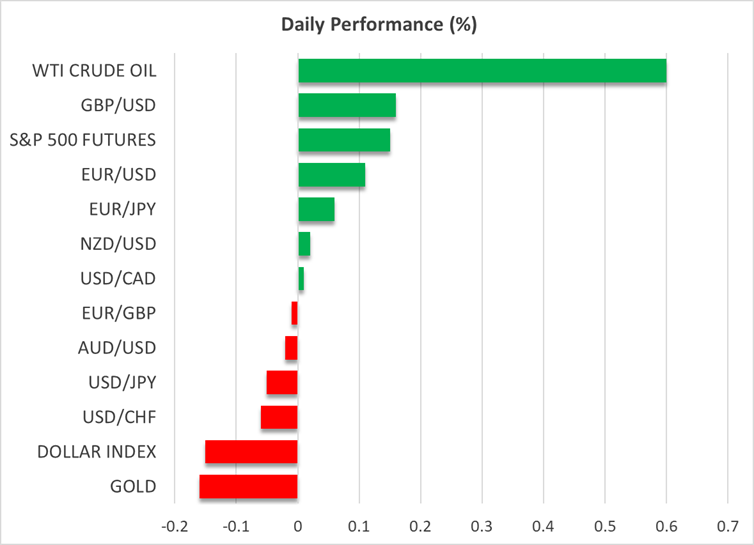Click the USD/CAD category label

point(117,278)
